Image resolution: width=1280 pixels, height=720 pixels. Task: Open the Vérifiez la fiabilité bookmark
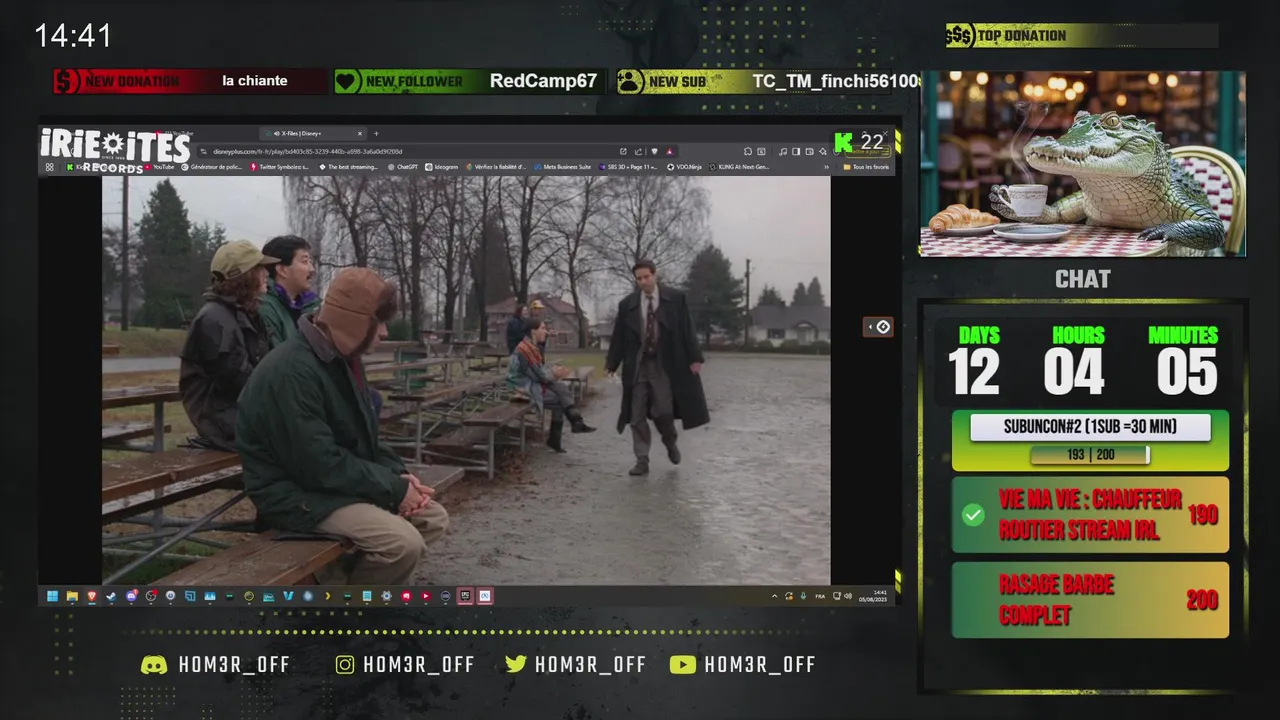(x=497, y=167)
